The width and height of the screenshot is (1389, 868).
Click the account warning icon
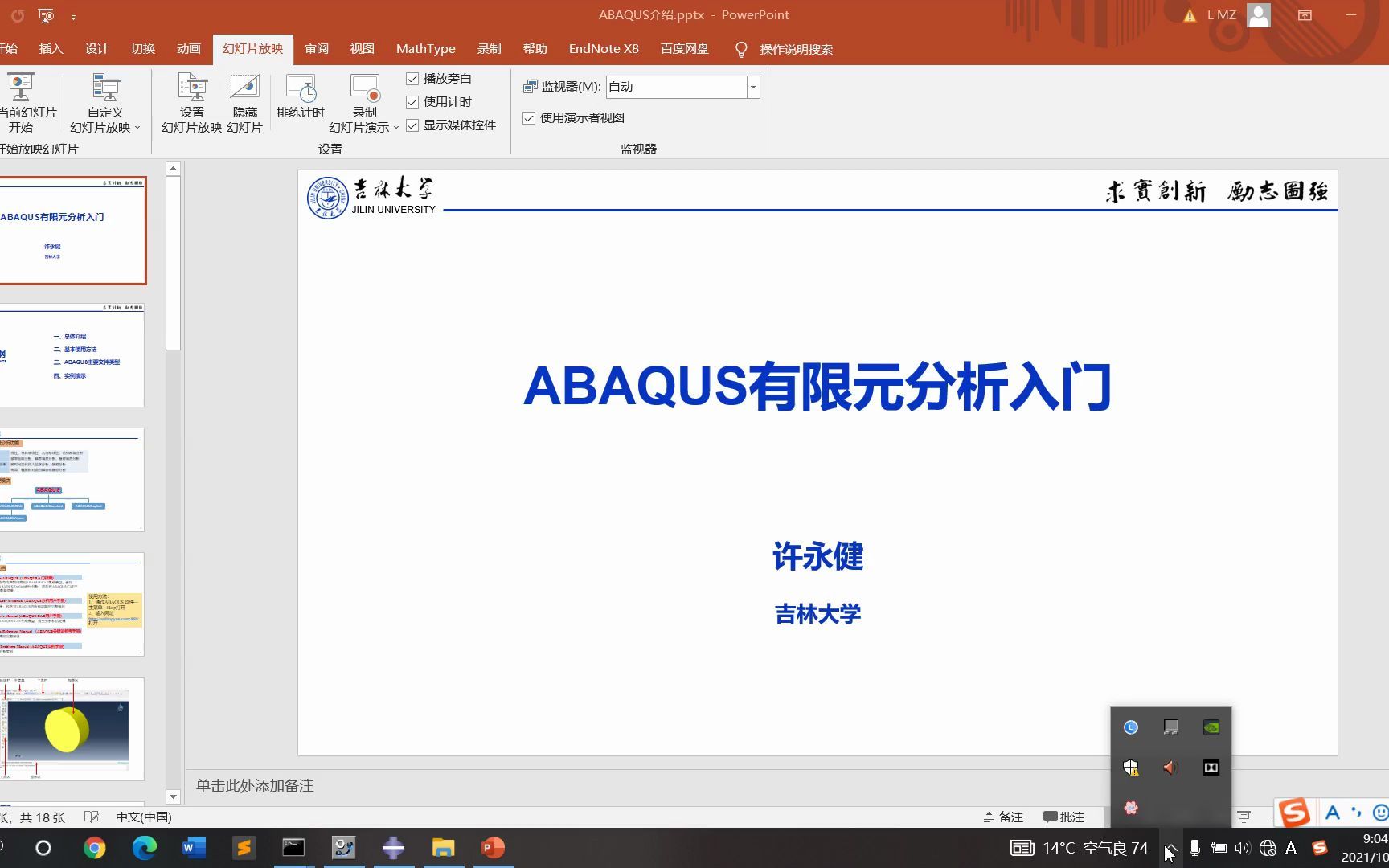point(1190,15)
